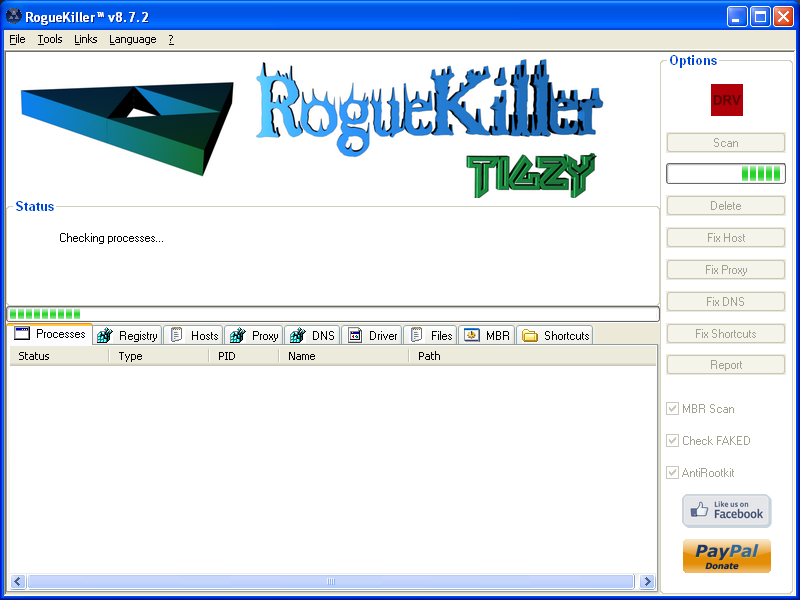This screenshot has width=800, height=600.
Task: Click the Files tab notepad icon
Action: (x=416, y=335)
